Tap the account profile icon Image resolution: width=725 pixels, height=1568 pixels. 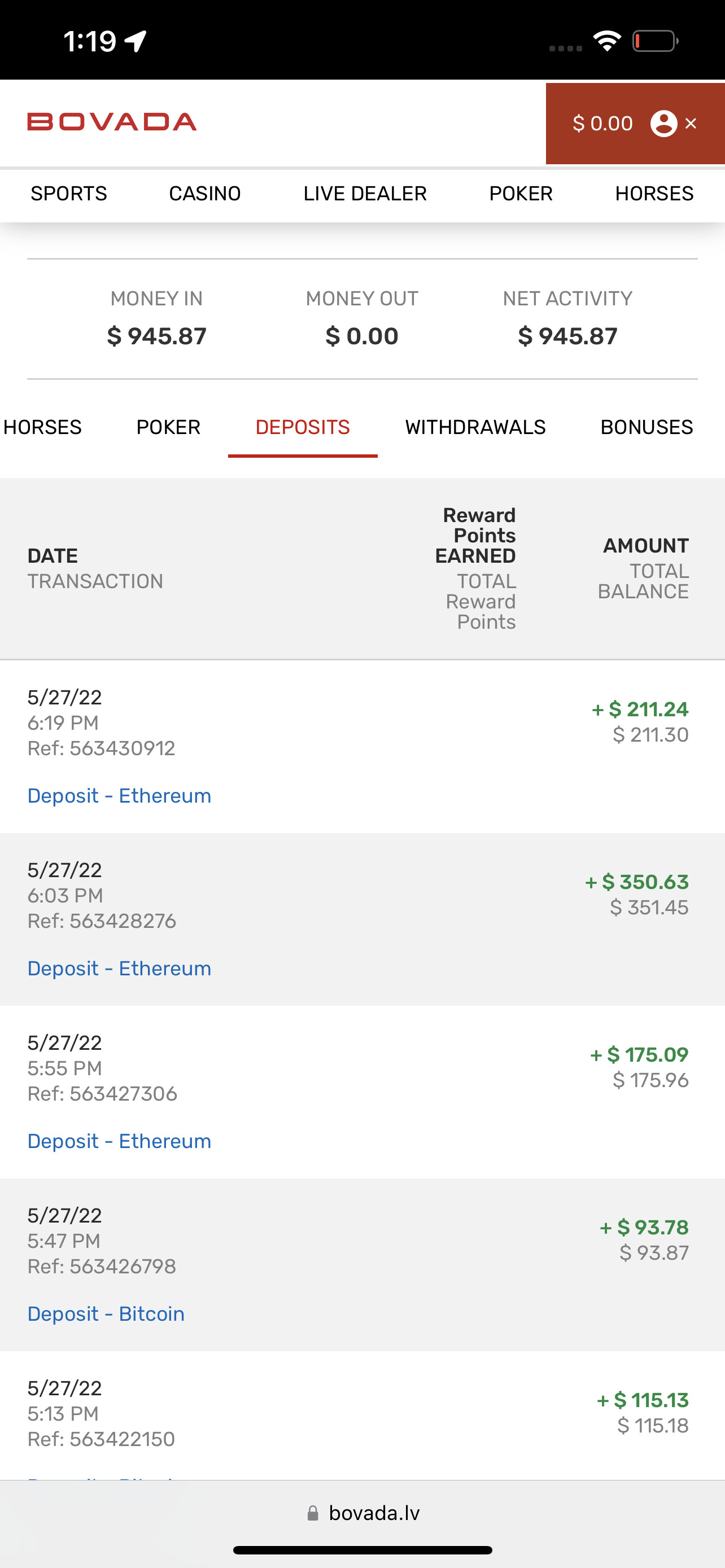pyautogui.click(x=663, y=124)
